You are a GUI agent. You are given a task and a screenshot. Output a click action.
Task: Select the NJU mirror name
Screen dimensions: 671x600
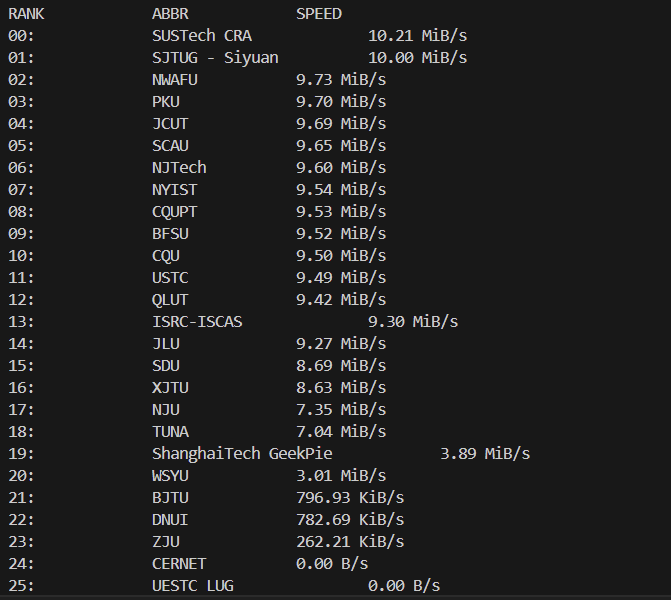[166, 410]
